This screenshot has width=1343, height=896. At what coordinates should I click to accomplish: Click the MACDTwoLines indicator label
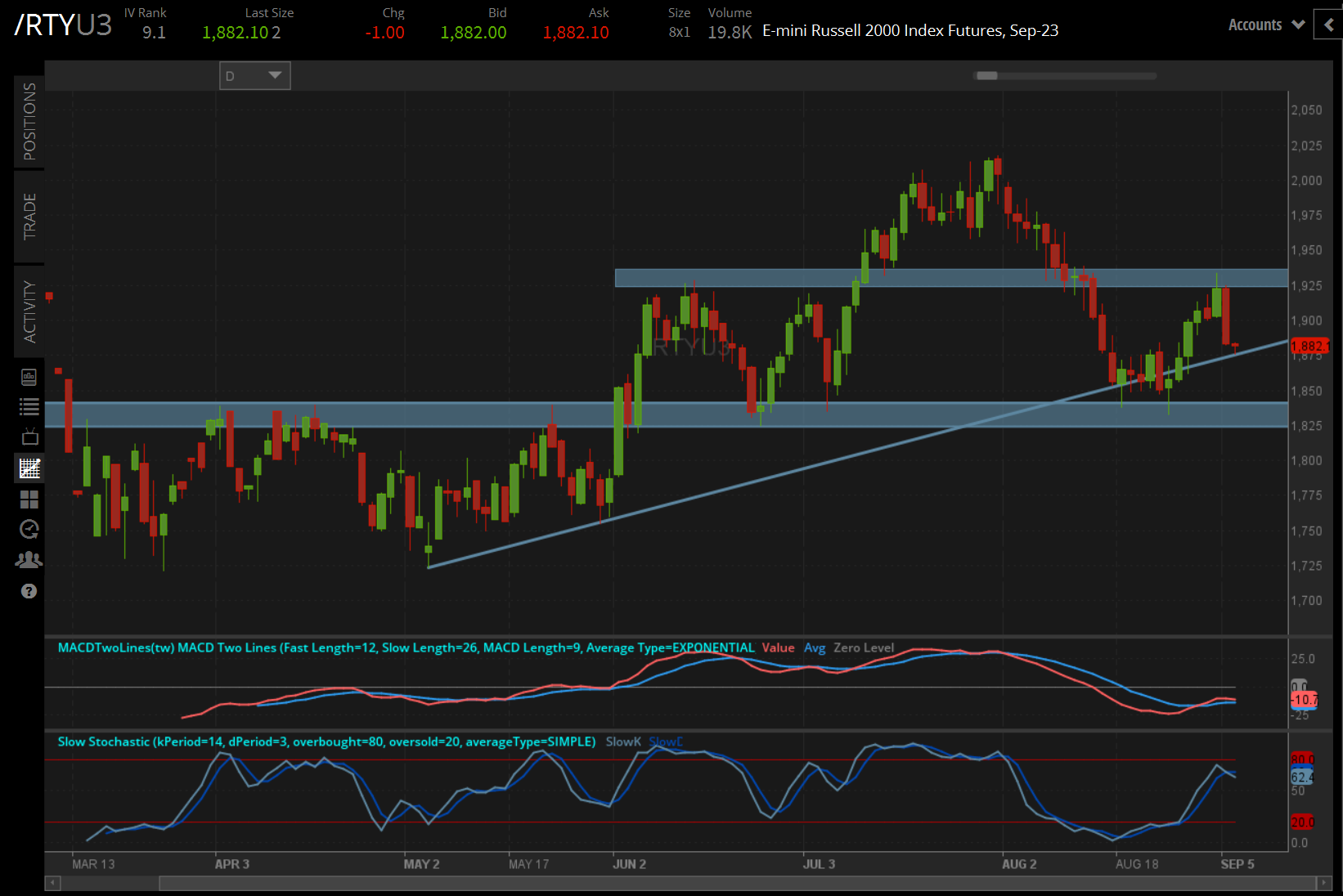coord(115,647)
